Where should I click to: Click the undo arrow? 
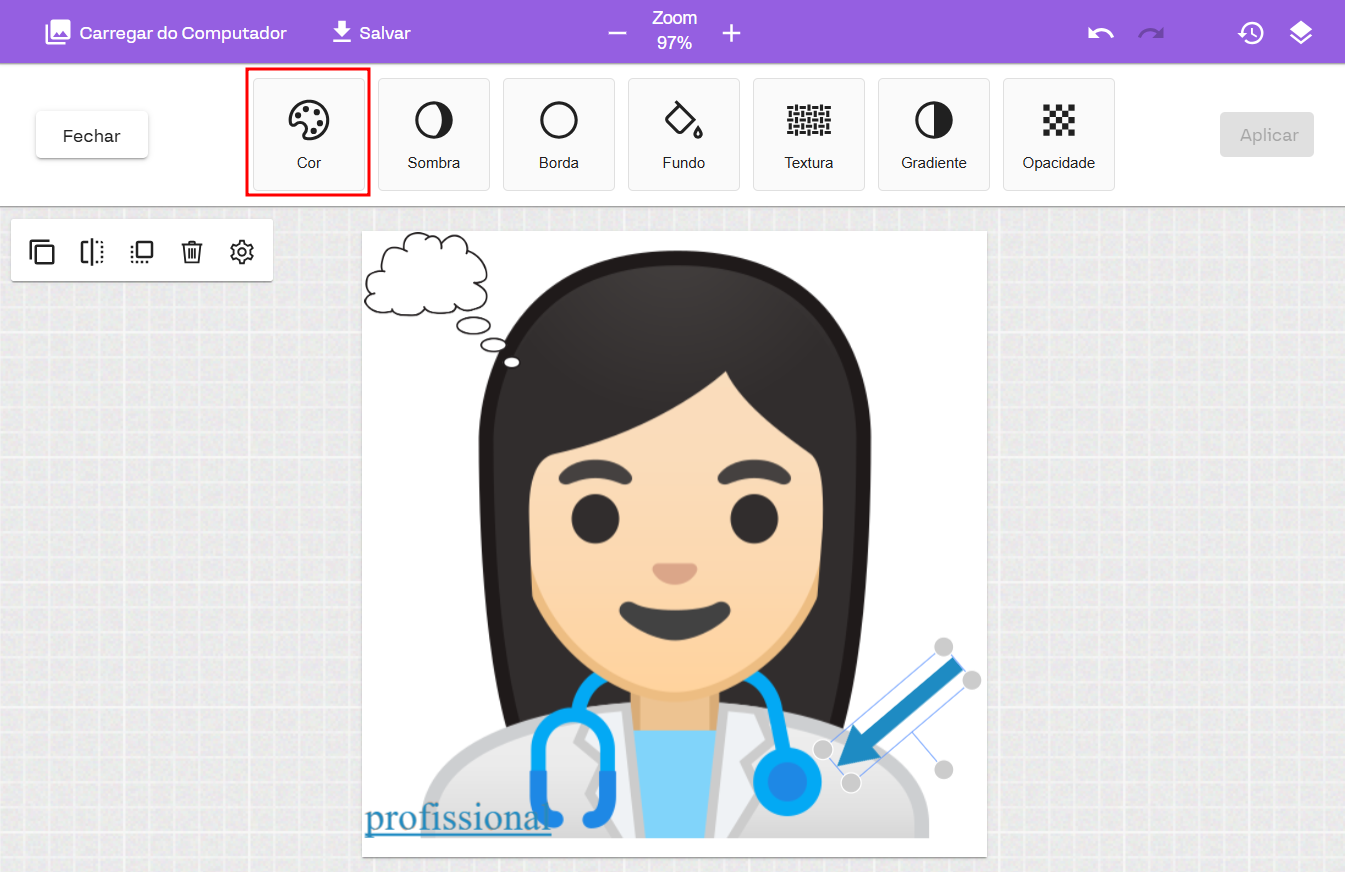[1100, 33]
